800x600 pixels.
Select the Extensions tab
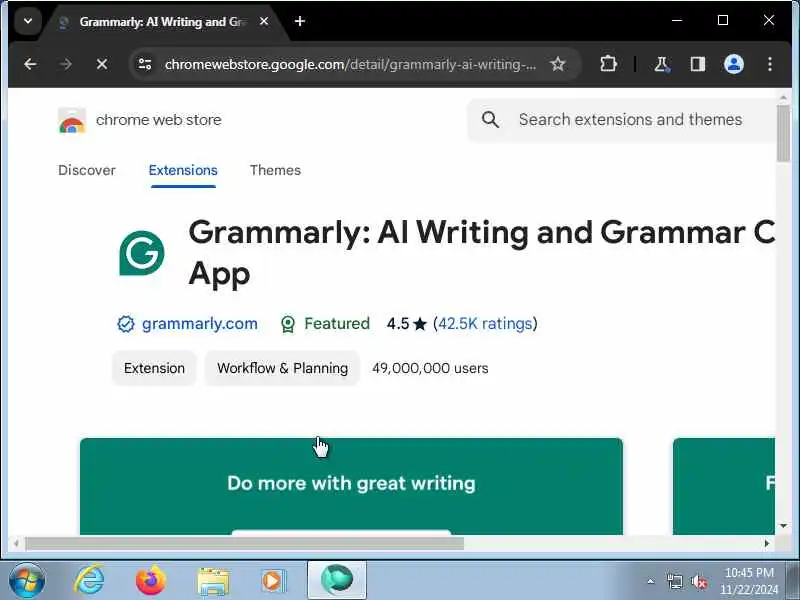click(183, 170)
